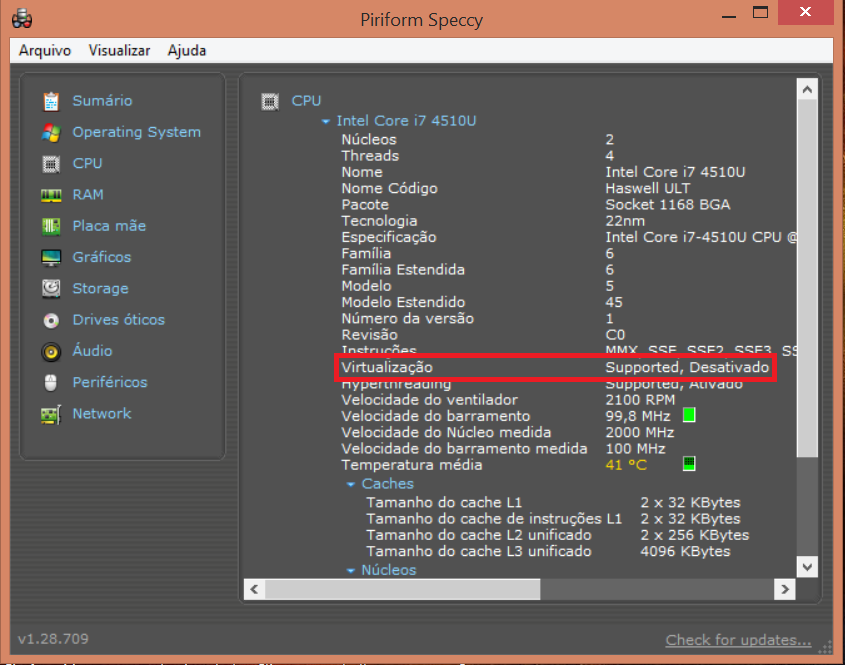Click the vertical scrollbar down arrow
The width and height of the screenshot is (845, 665).
[807, 567]
